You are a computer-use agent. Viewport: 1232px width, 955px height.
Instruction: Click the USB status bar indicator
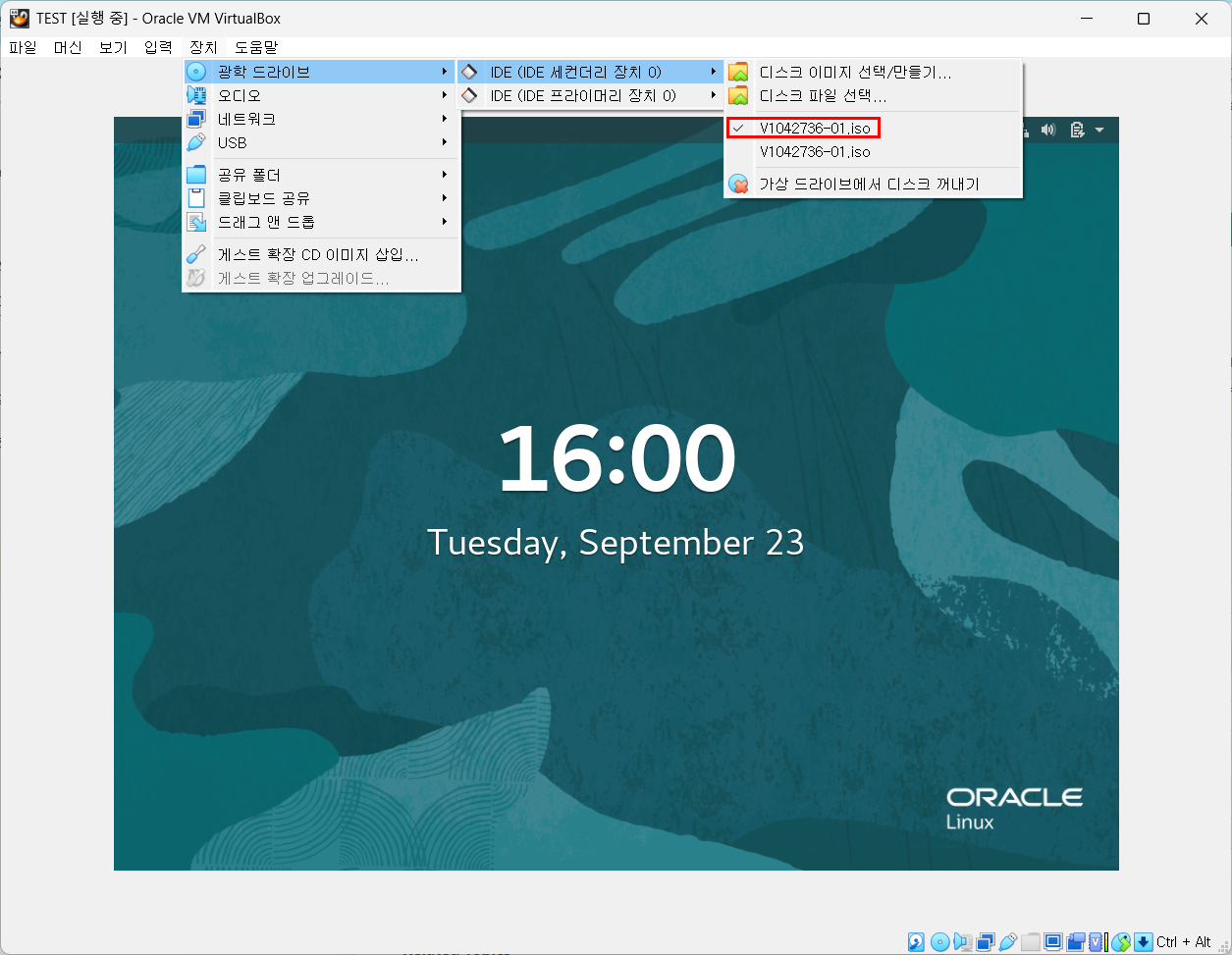tap(1008, 942)
